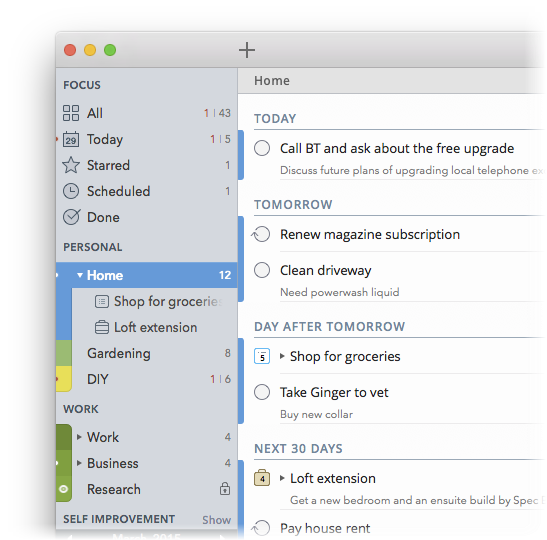Viewport: 547px width, 540px height.
Task: Expand the Work list in sidebar
Action: (x=79, y=437)
